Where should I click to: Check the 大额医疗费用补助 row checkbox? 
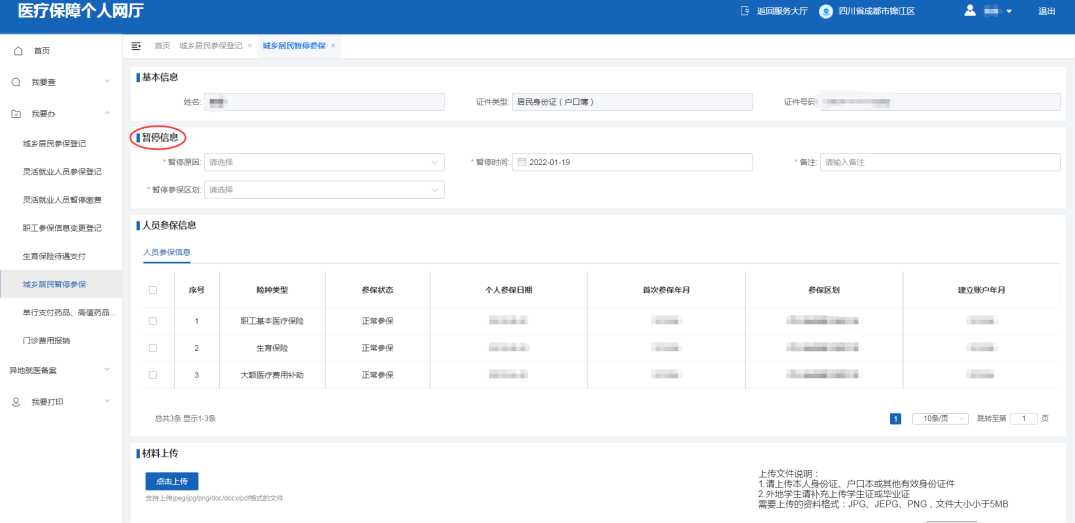click(153, 375)
